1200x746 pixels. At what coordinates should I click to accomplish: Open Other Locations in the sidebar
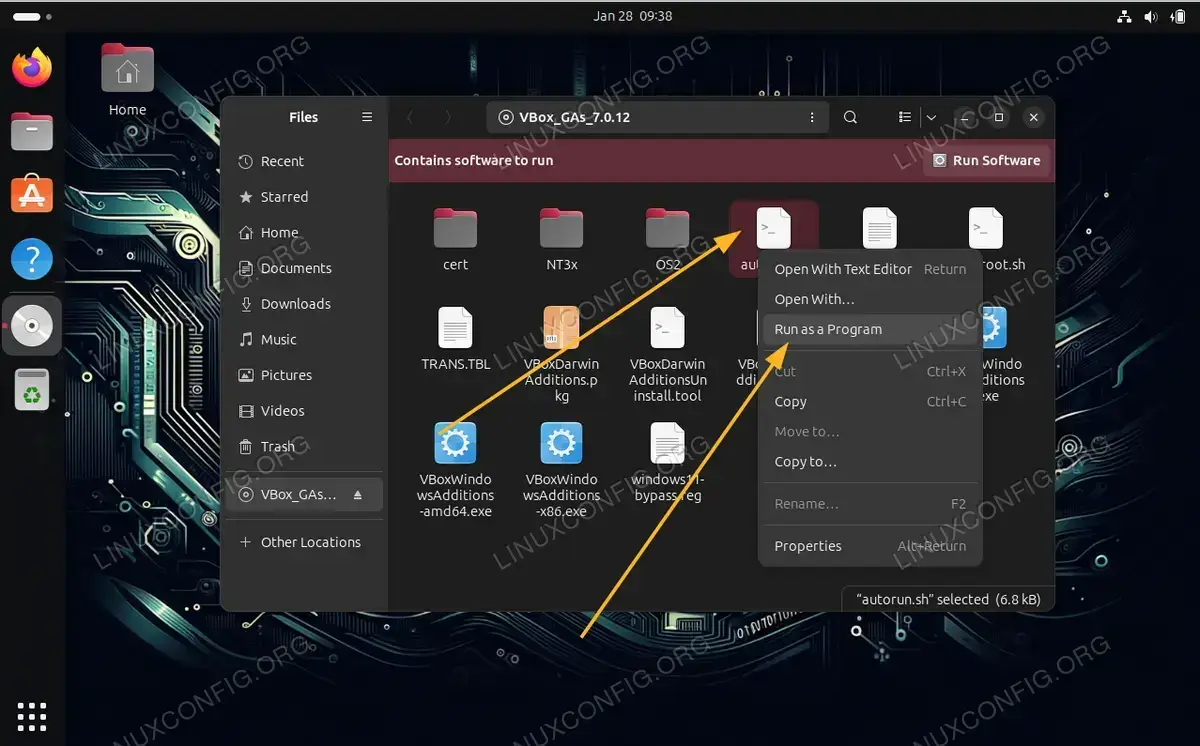tap(305, 542)
